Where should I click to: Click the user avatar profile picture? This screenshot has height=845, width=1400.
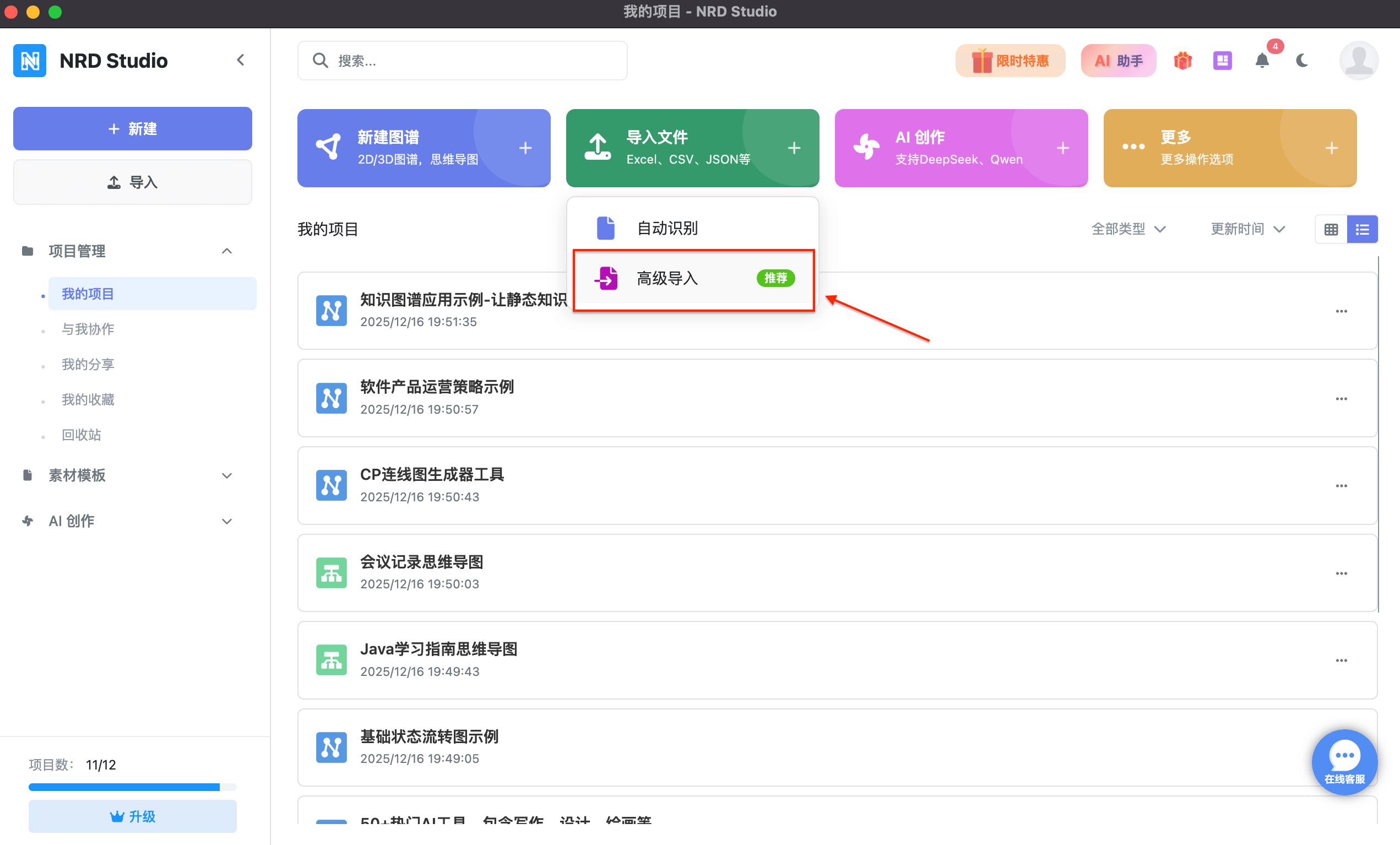[1359, 61]
